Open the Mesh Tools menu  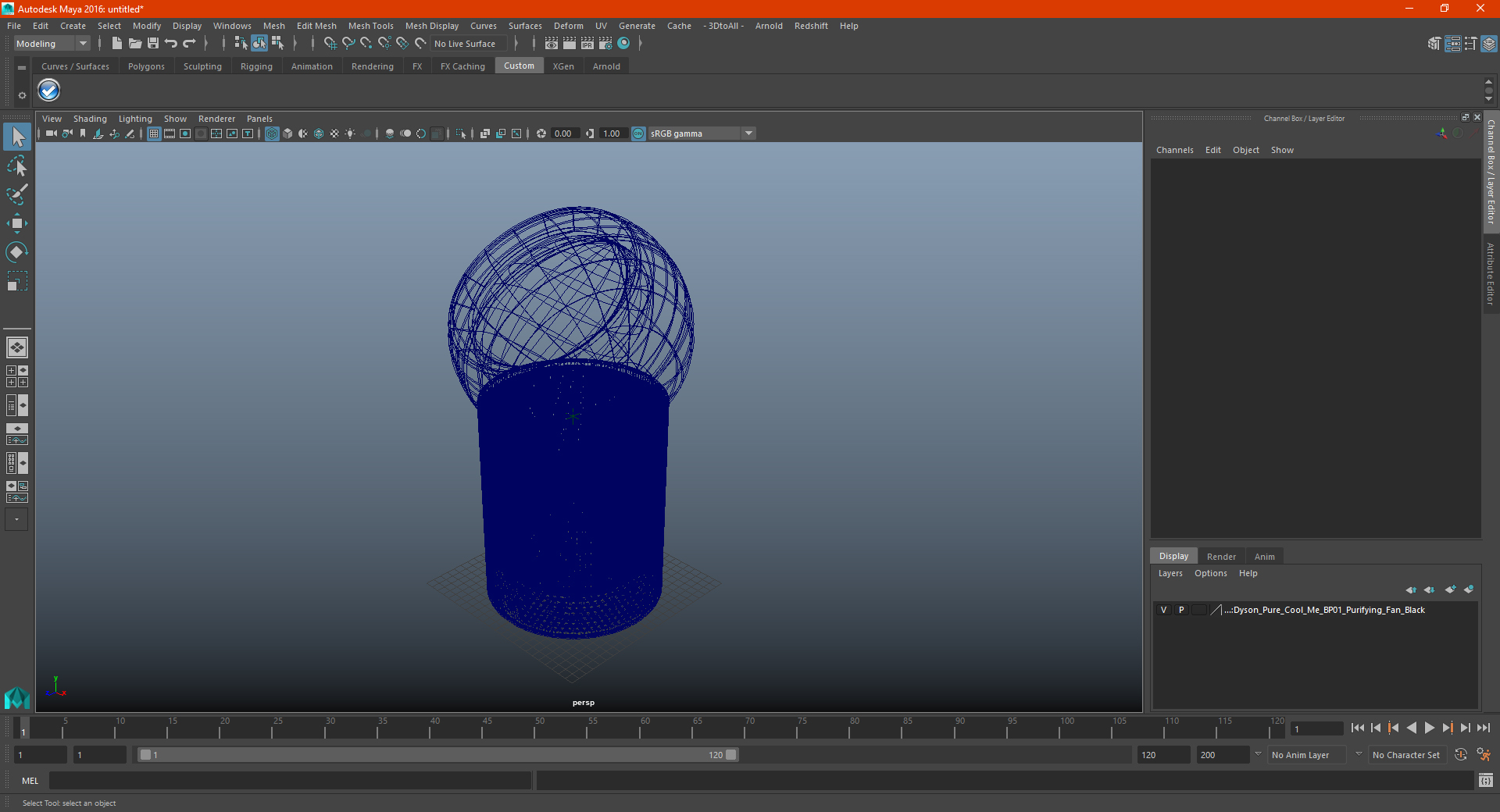pyautogui.click(x=371, y=26)
